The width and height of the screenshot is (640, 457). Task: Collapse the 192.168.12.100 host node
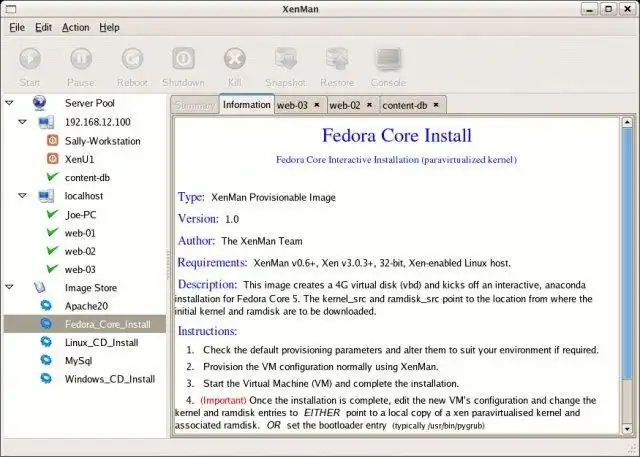point(22,122)
